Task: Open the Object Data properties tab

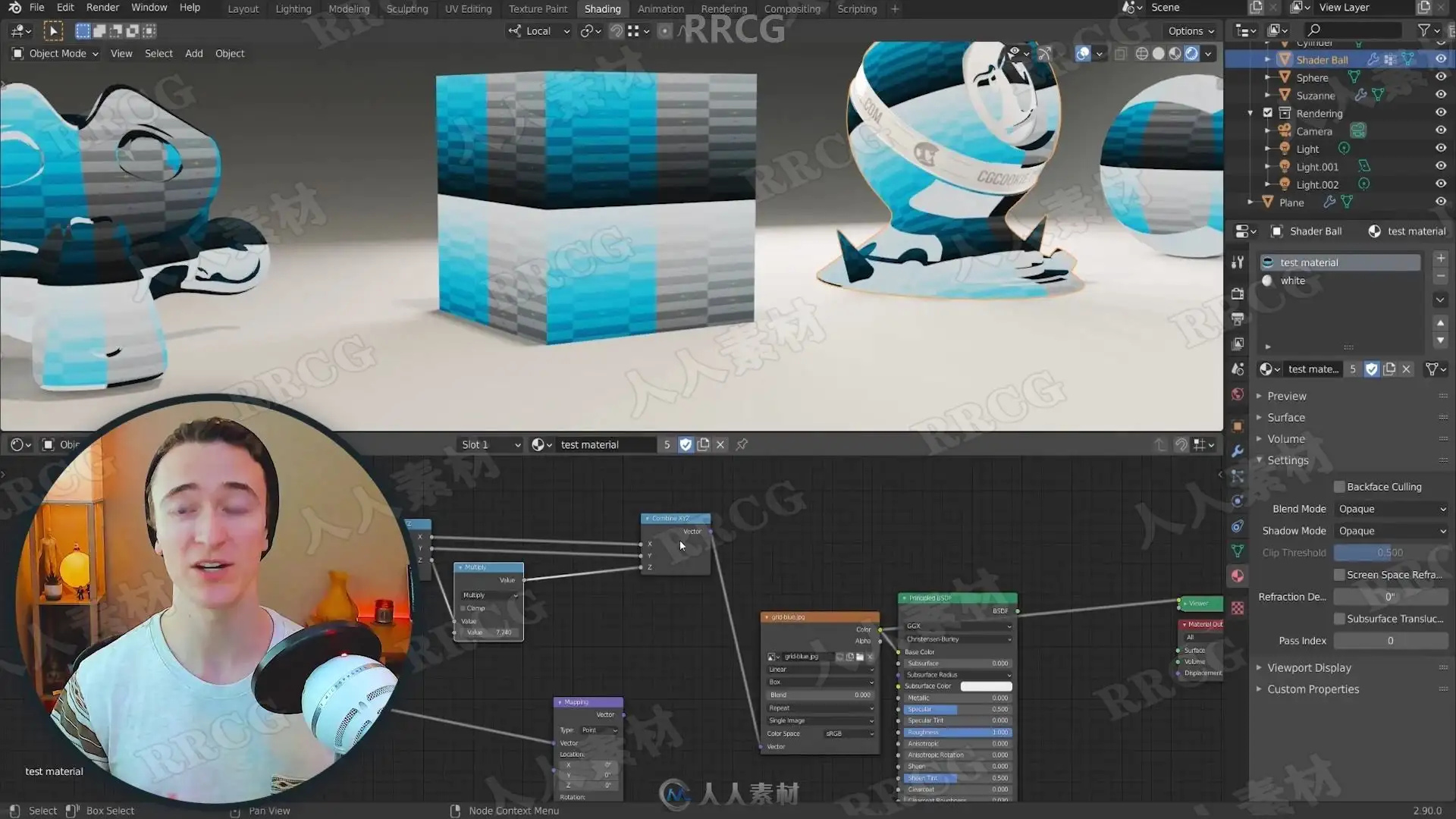Action: (1238, 551)
